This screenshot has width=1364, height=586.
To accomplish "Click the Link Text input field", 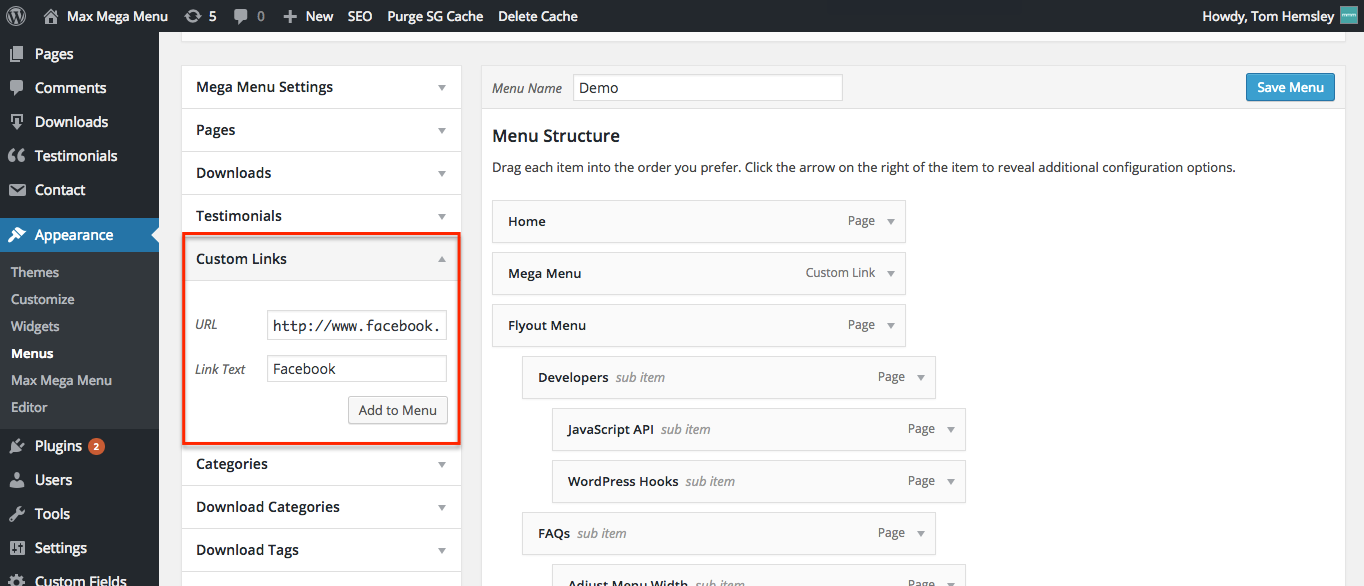I will coord(356,369).
